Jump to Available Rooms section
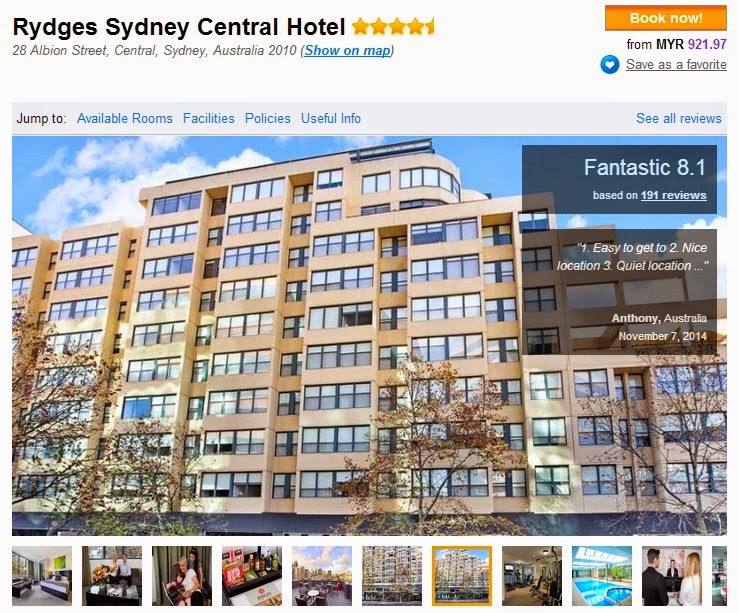Screen dimensions: 739x613 click(x=124, y=118)
